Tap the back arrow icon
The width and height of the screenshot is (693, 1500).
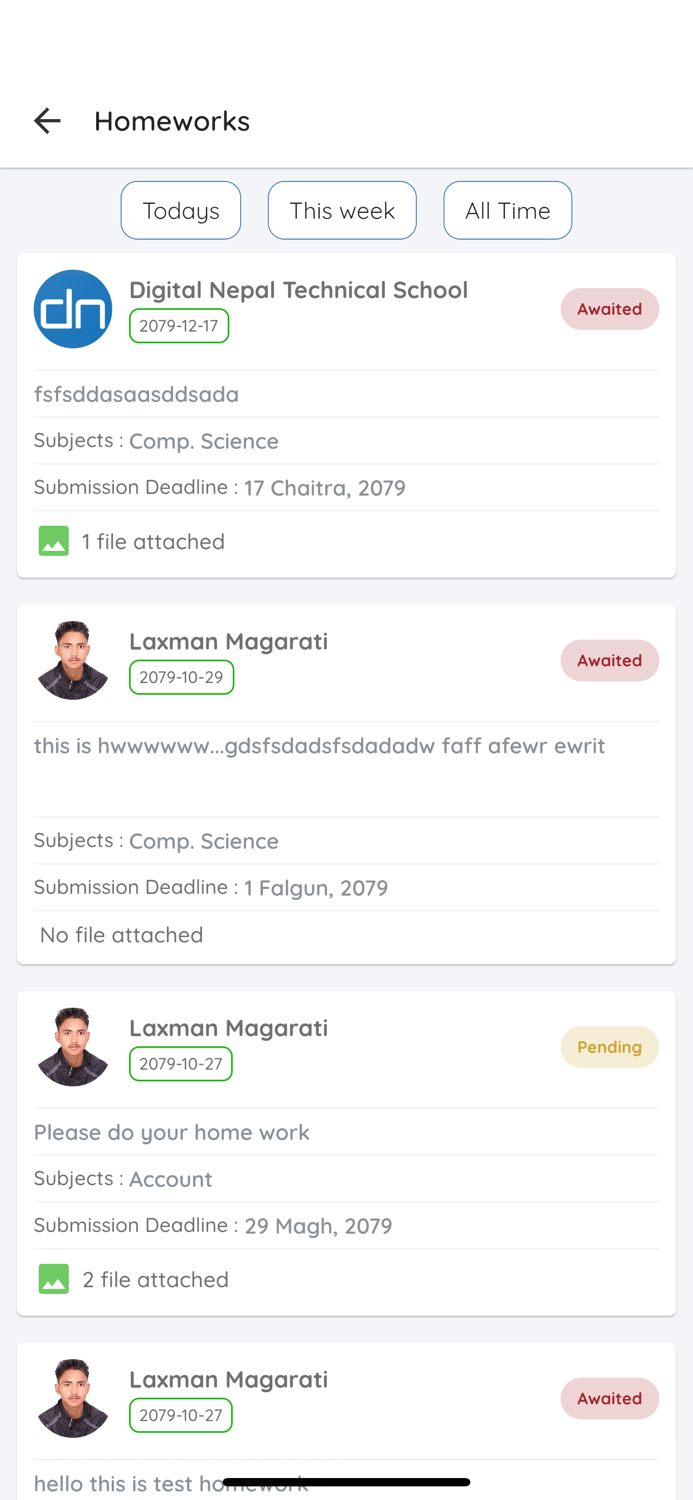47,121
